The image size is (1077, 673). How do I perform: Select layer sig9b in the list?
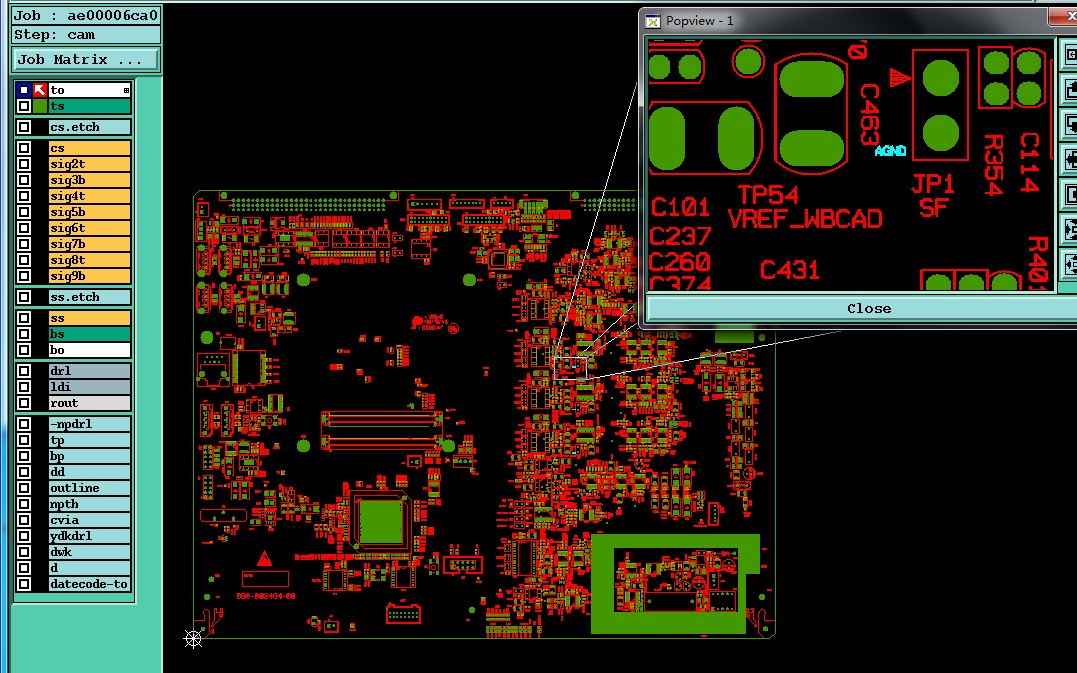[89, 276]
